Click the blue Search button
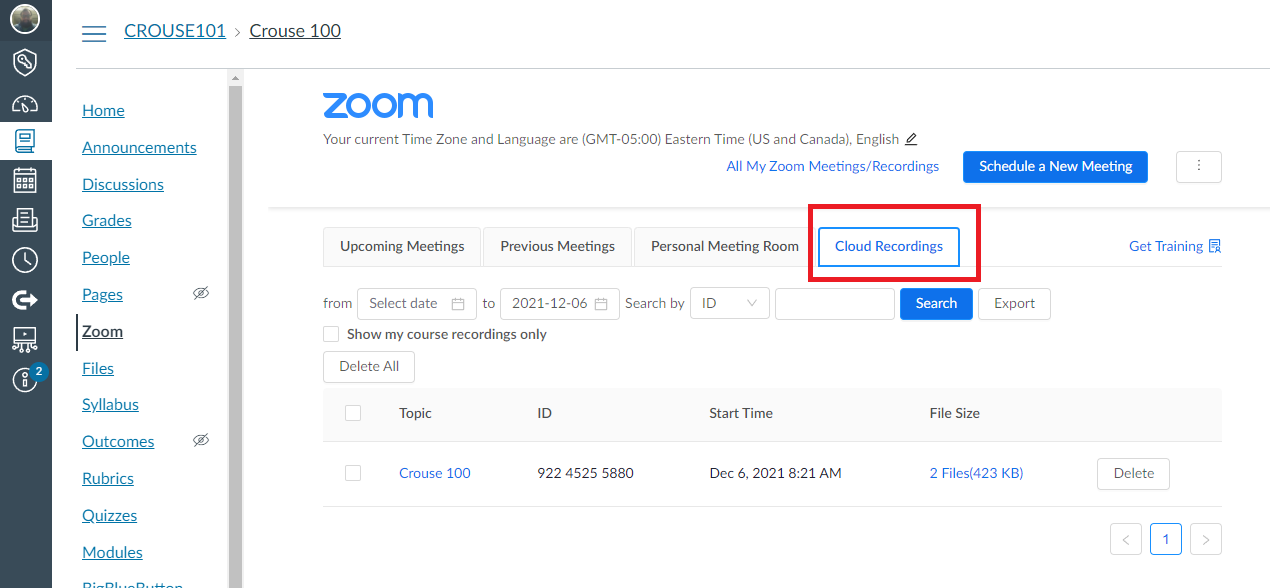This screenshot has width=1270, height=588. point(936,303)
